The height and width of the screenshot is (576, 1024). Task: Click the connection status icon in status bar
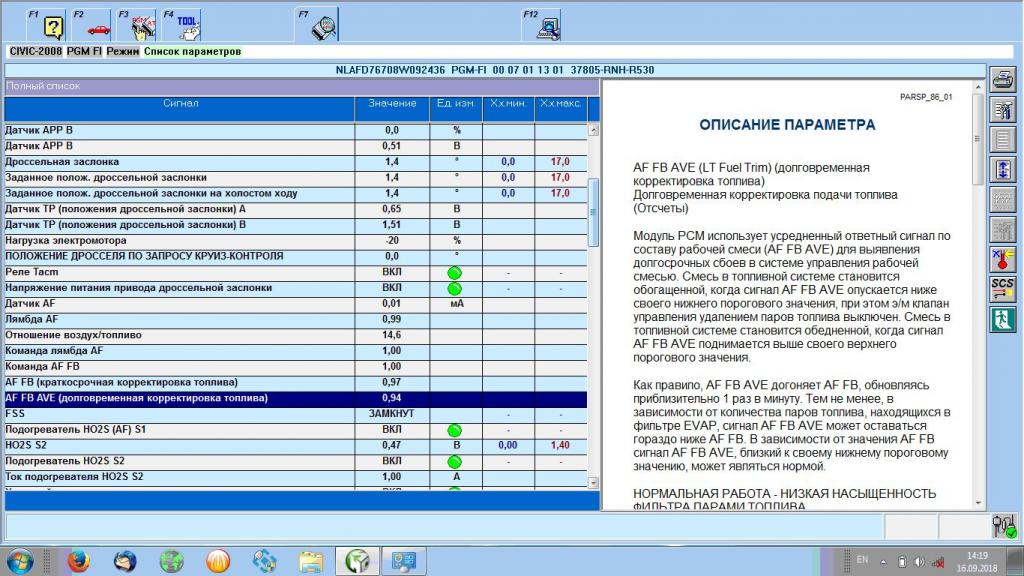click(x=1004, y=526)
